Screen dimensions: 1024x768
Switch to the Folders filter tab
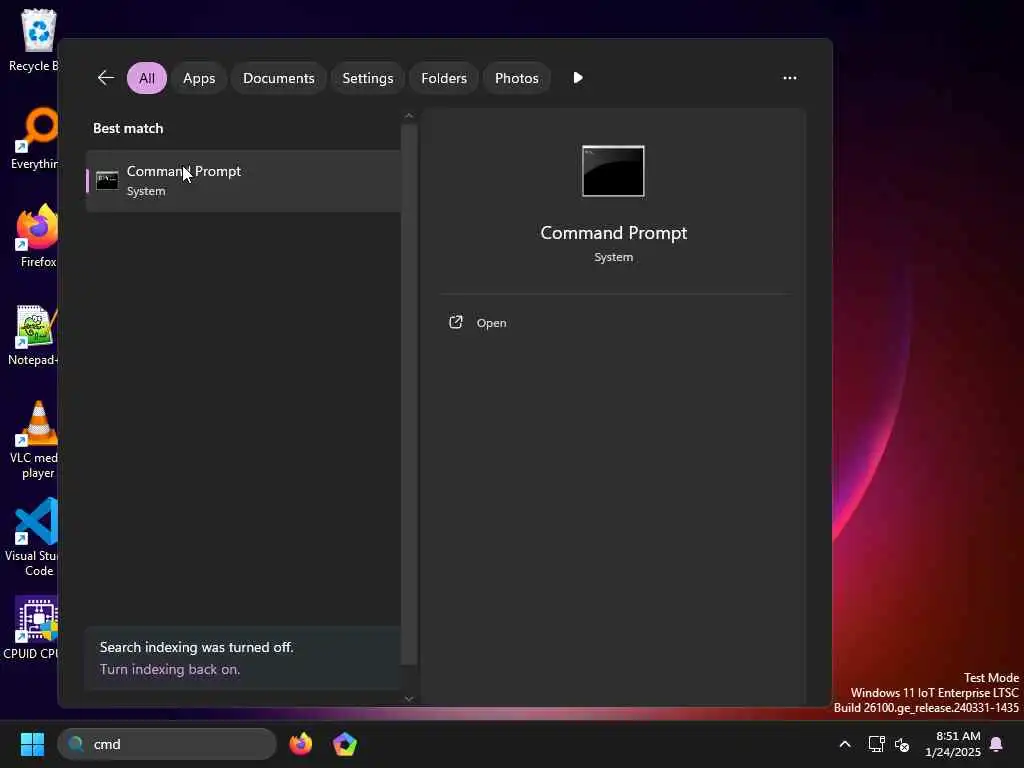pyautogui.click(x=444, y=78)
